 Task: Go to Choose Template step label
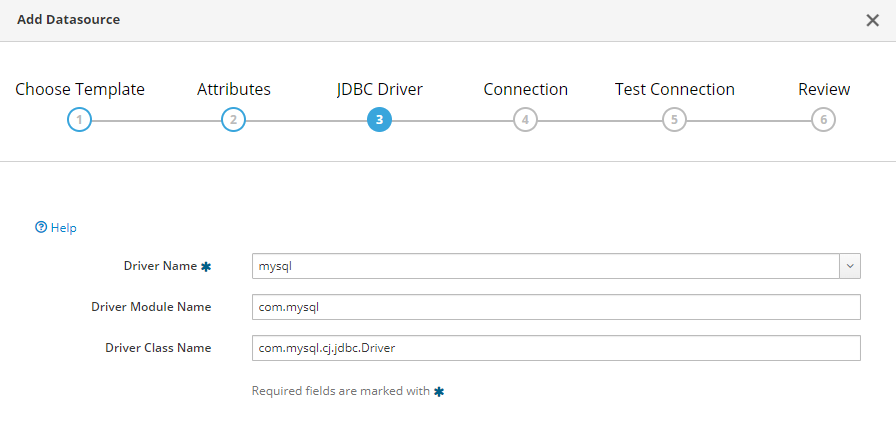(80, 89)
